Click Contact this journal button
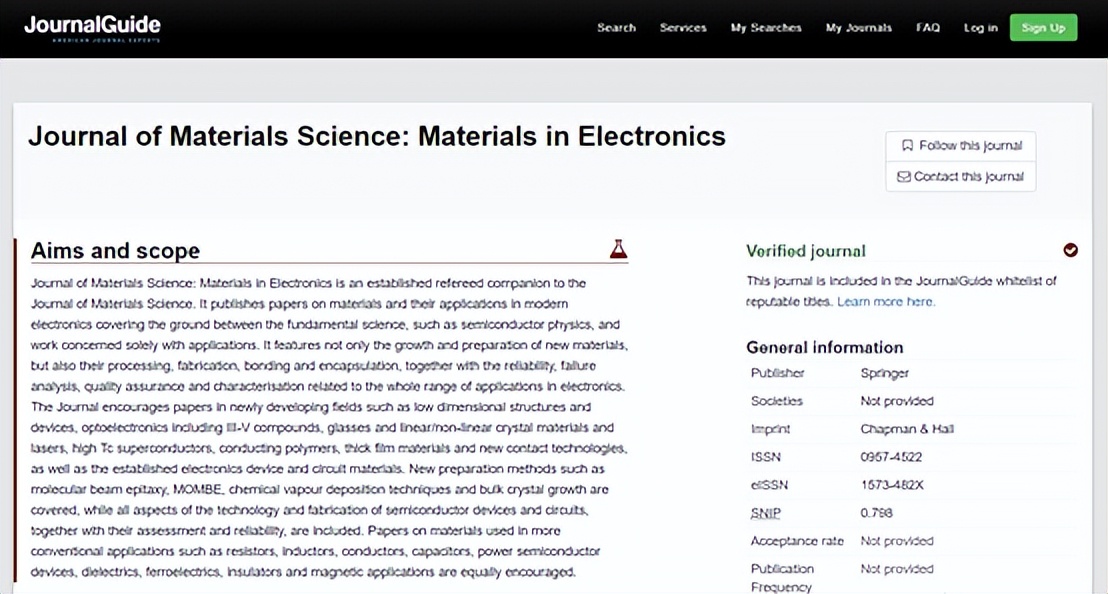 click(961, 177)
